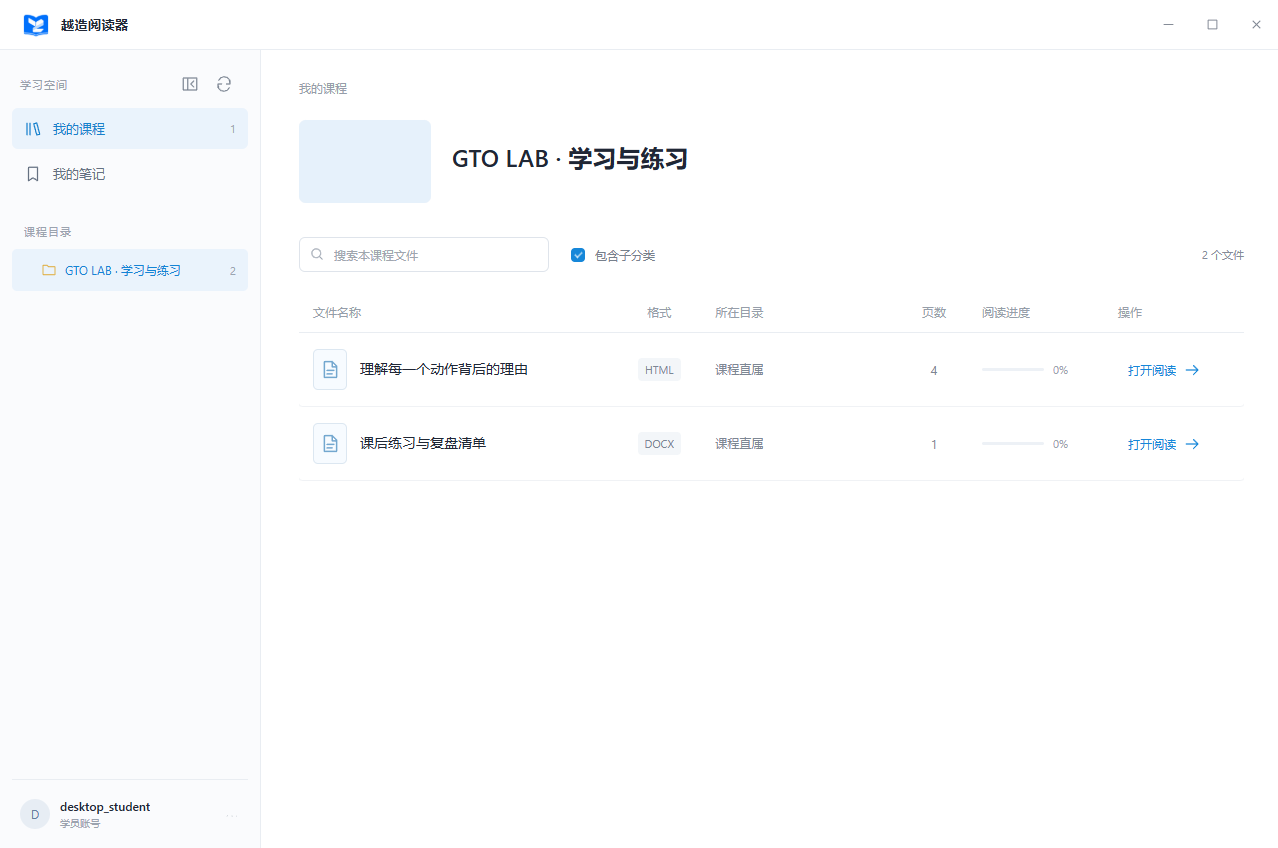Open the more options dots by desktop_student
The width and height of the screenshot is (1278, 848).
click(232, 815)
